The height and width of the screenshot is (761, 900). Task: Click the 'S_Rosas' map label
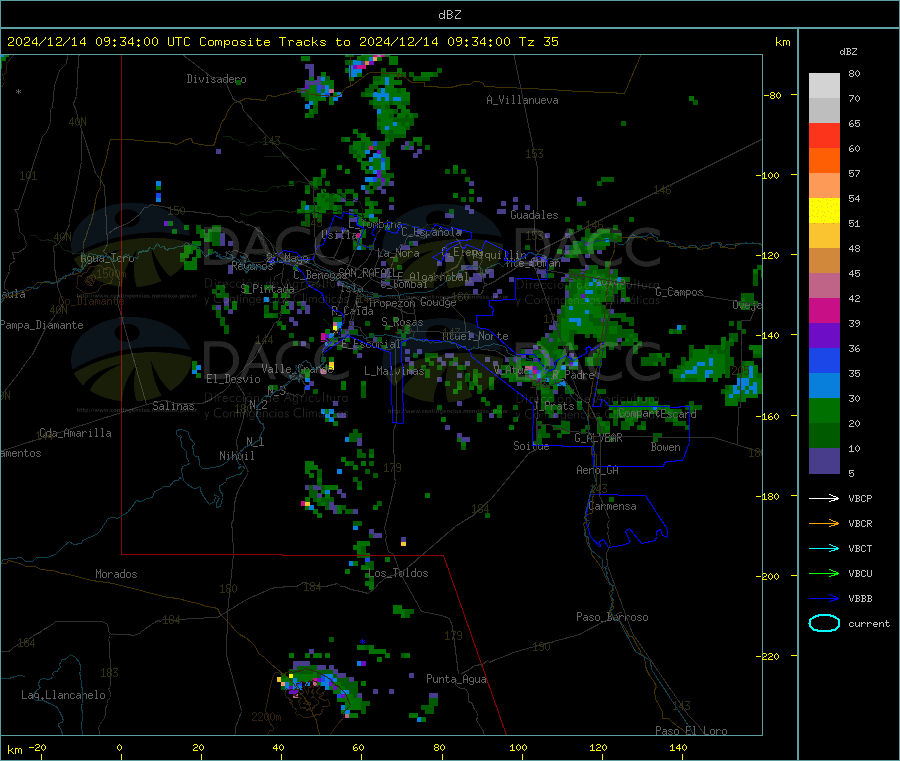click(402, 322)
